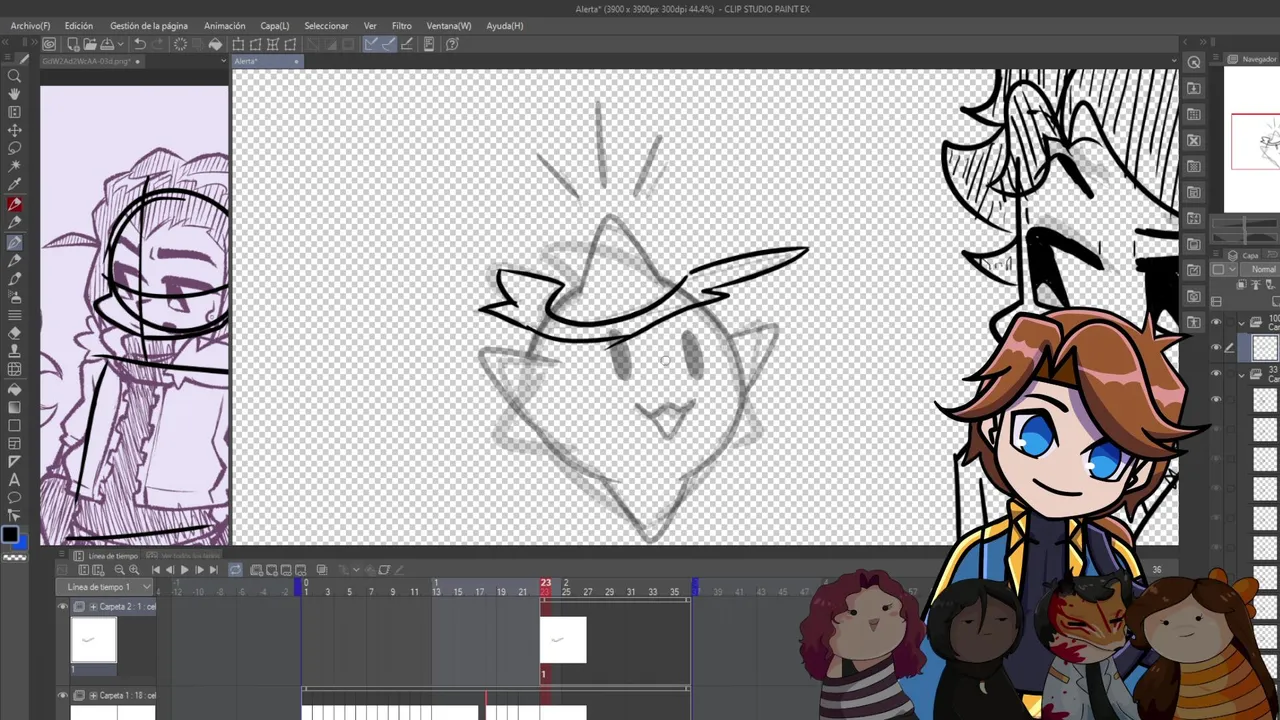Click the undo arrow icon
The width and height of the screenshot is (1280, 720).
pyautogui.click(x=140, y=44)
